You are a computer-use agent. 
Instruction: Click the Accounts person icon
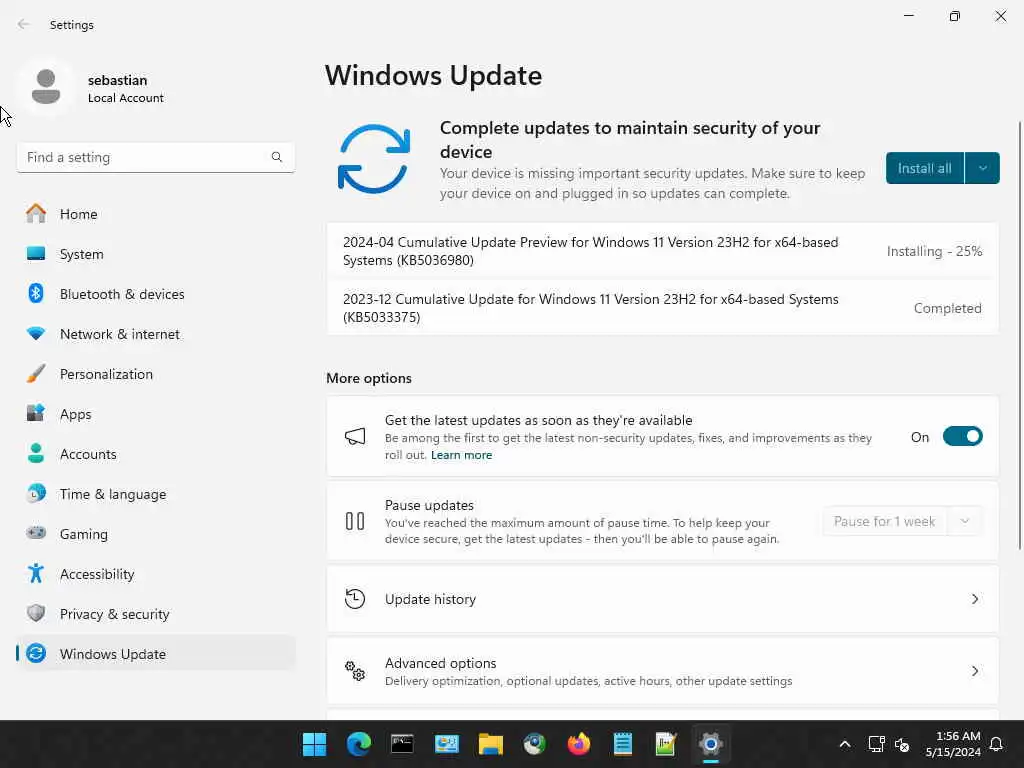[36, 453]
